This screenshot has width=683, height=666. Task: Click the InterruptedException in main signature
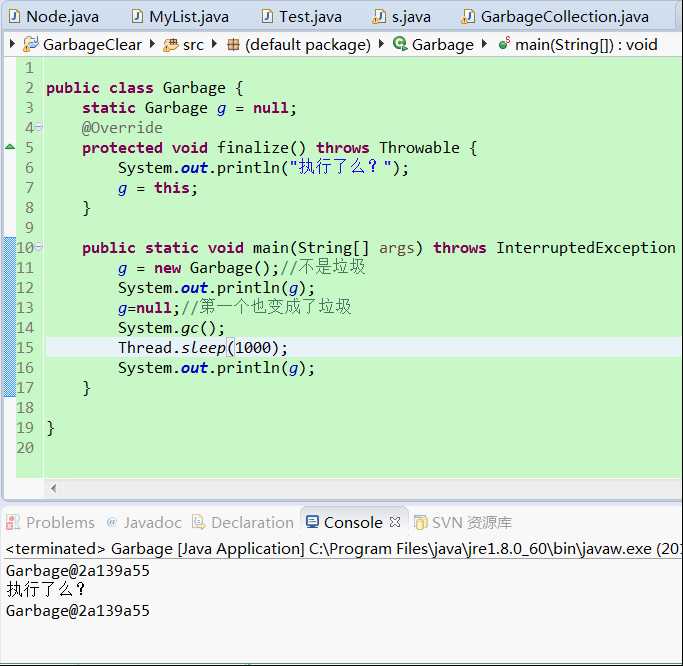(x=586, y=247)
